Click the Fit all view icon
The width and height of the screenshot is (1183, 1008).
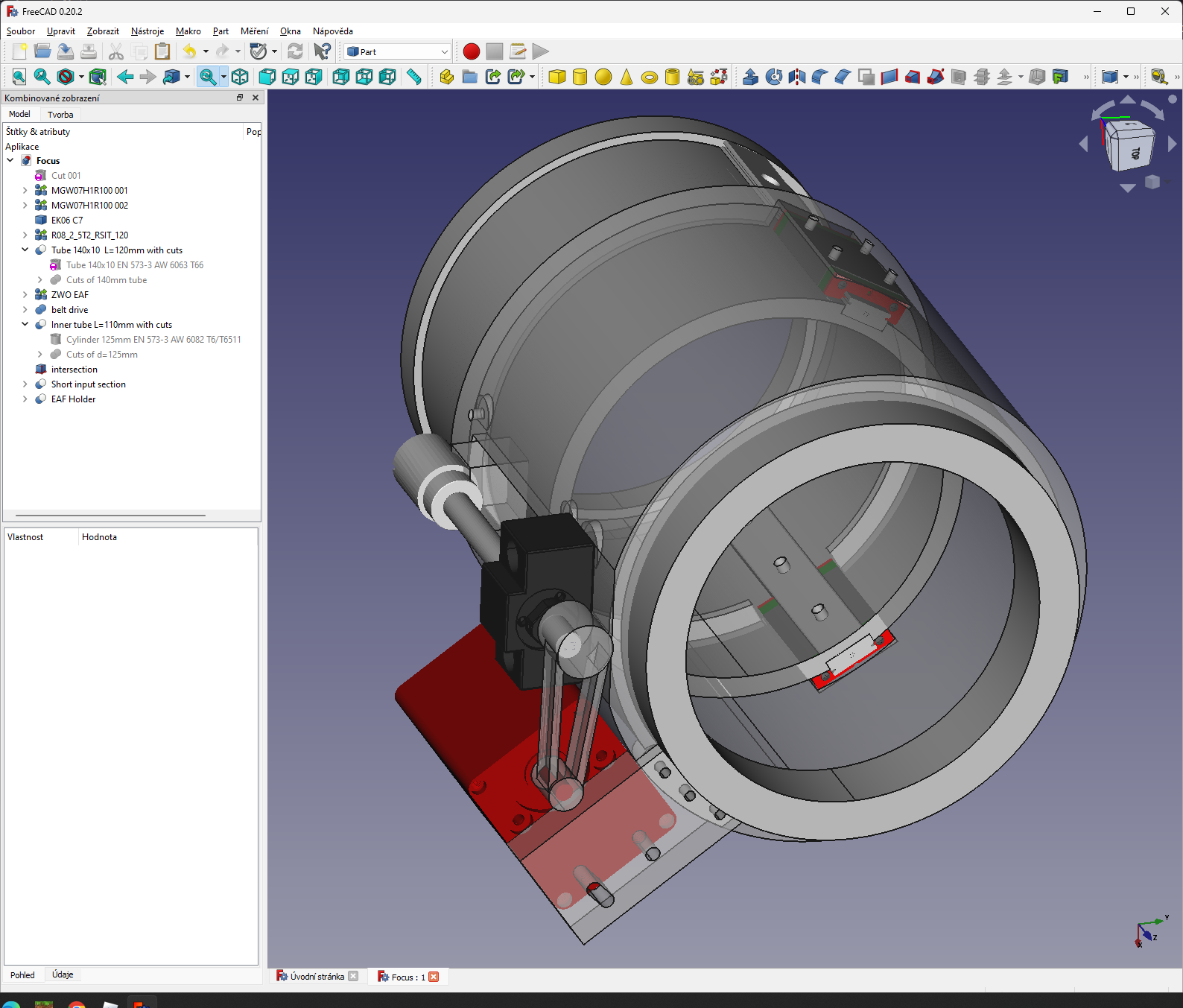19,77
